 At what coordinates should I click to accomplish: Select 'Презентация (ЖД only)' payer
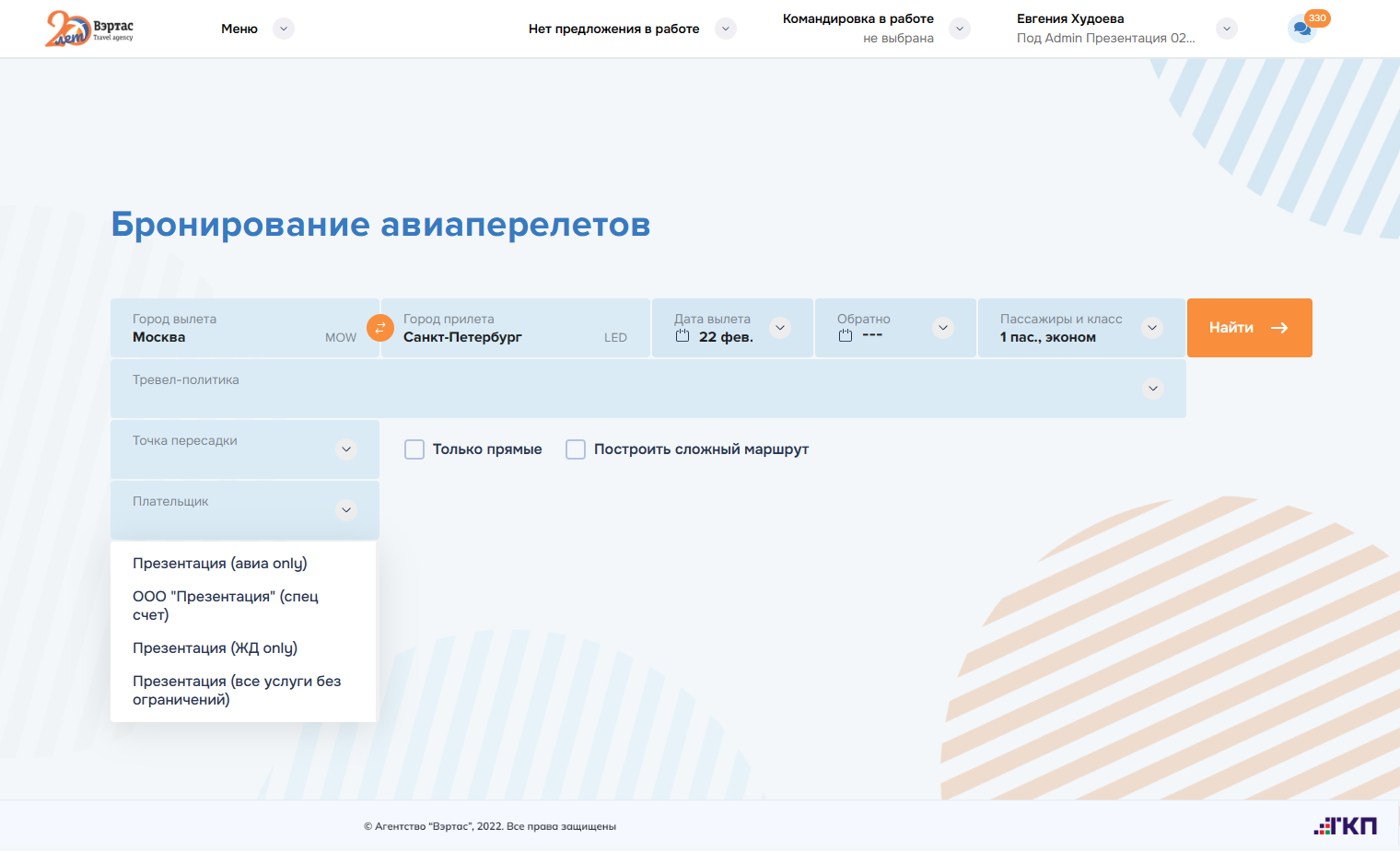pos(243,648)
